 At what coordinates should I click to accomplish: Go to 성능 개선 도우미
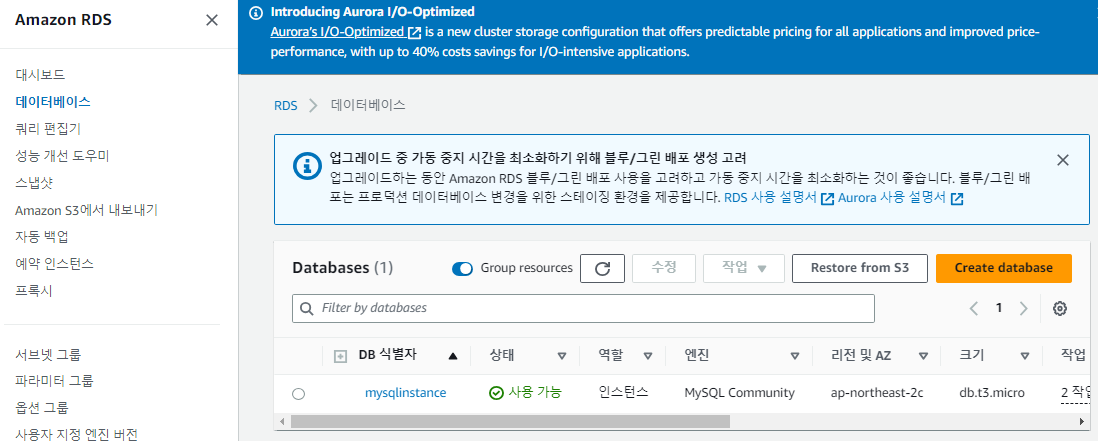point(62,155)
